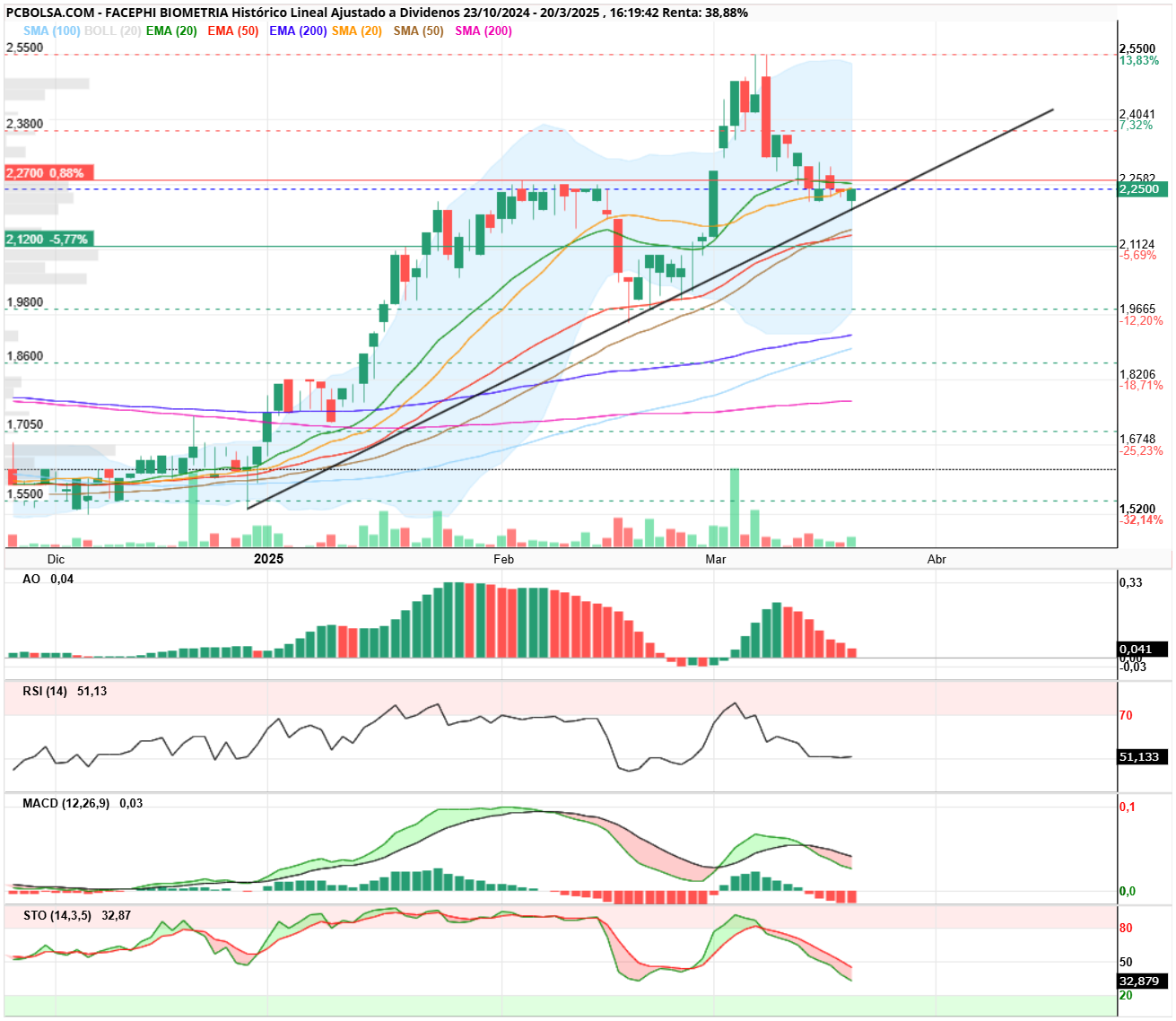Image resolution: width=1176 pixels, height=1021 pixels.
Task: Click the 7,32% percentage on right axis
Action: [1137, 125]
